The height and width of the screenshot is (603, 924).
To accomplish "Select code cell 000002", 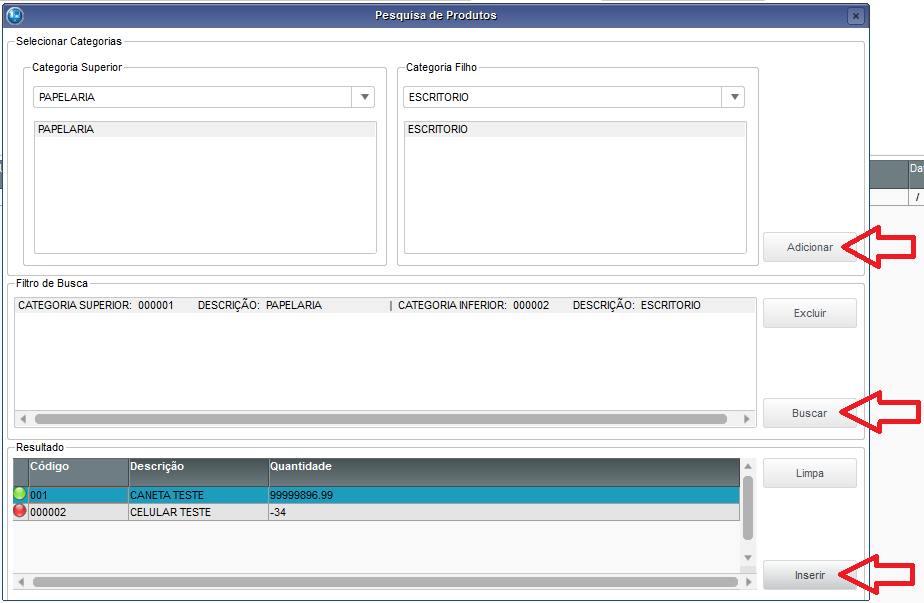I will click(x=78, y=512).
